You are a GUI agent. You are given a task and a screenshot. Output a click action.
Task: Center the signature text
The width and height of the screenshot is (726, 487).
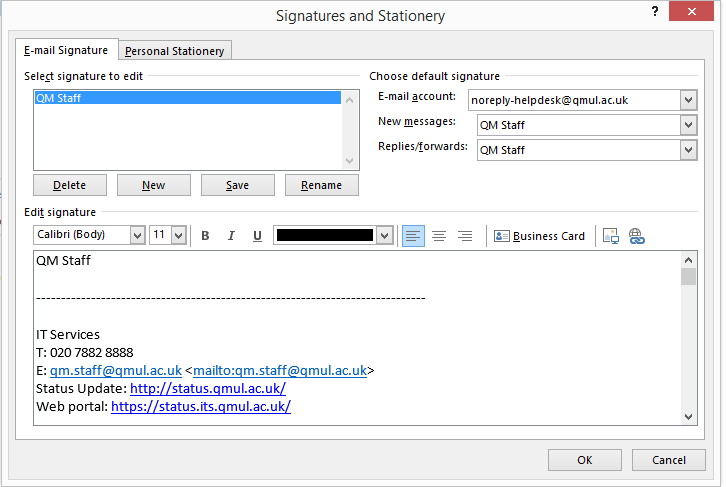coord(439,236)
